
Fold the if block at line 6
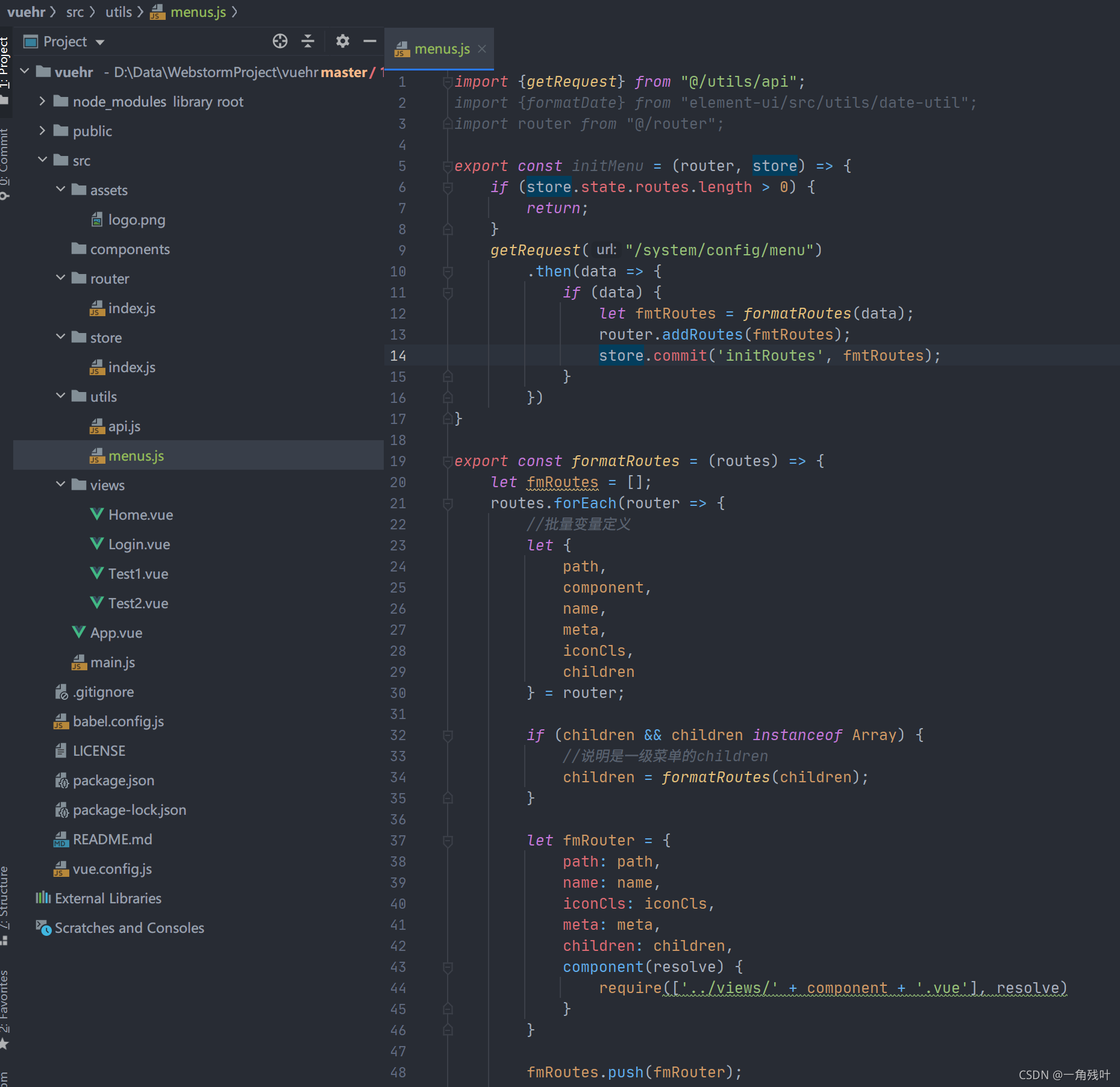coord(448,187)
